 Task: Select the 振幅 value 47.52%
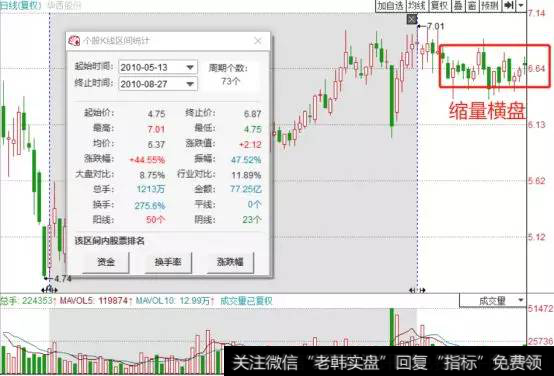pos(246,160)
